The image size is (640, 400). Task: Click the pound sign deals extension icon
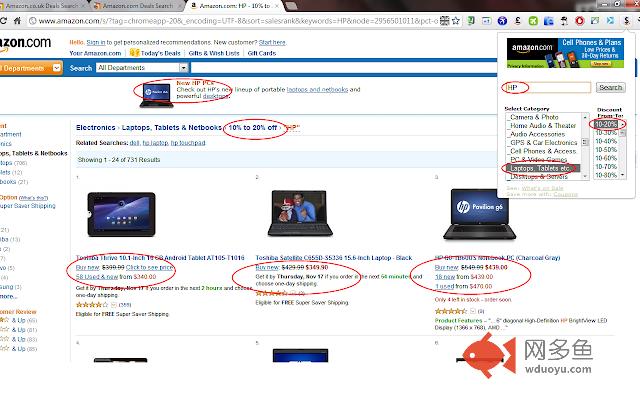click(518, 20)
